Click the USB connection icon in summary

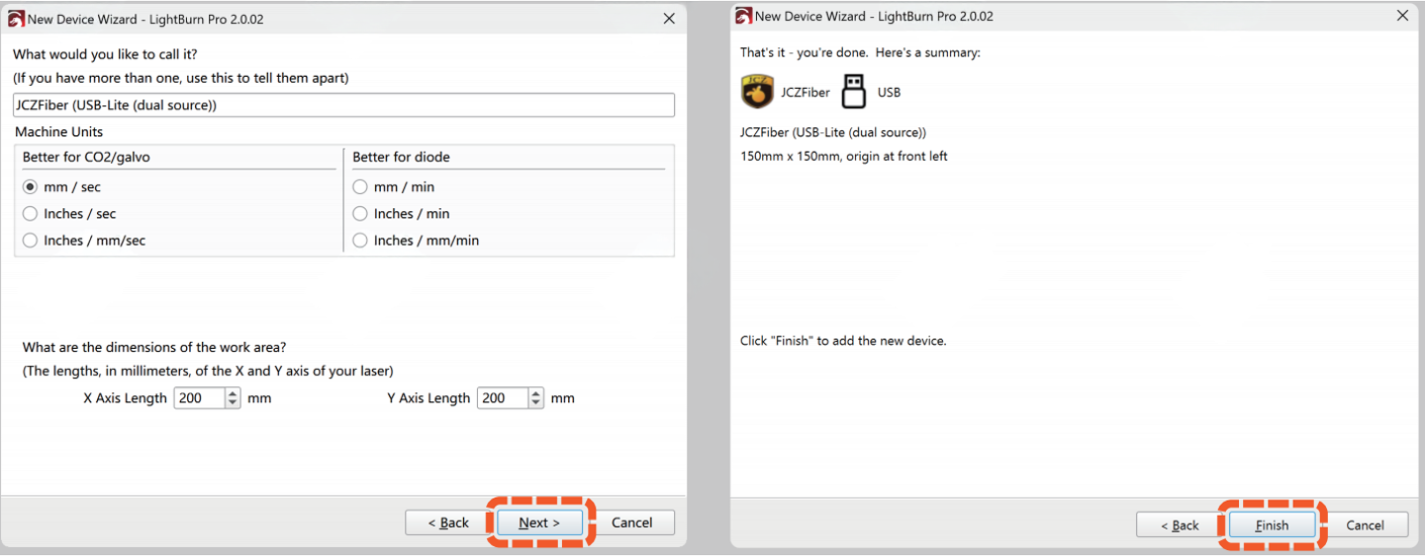coord(853,91)
